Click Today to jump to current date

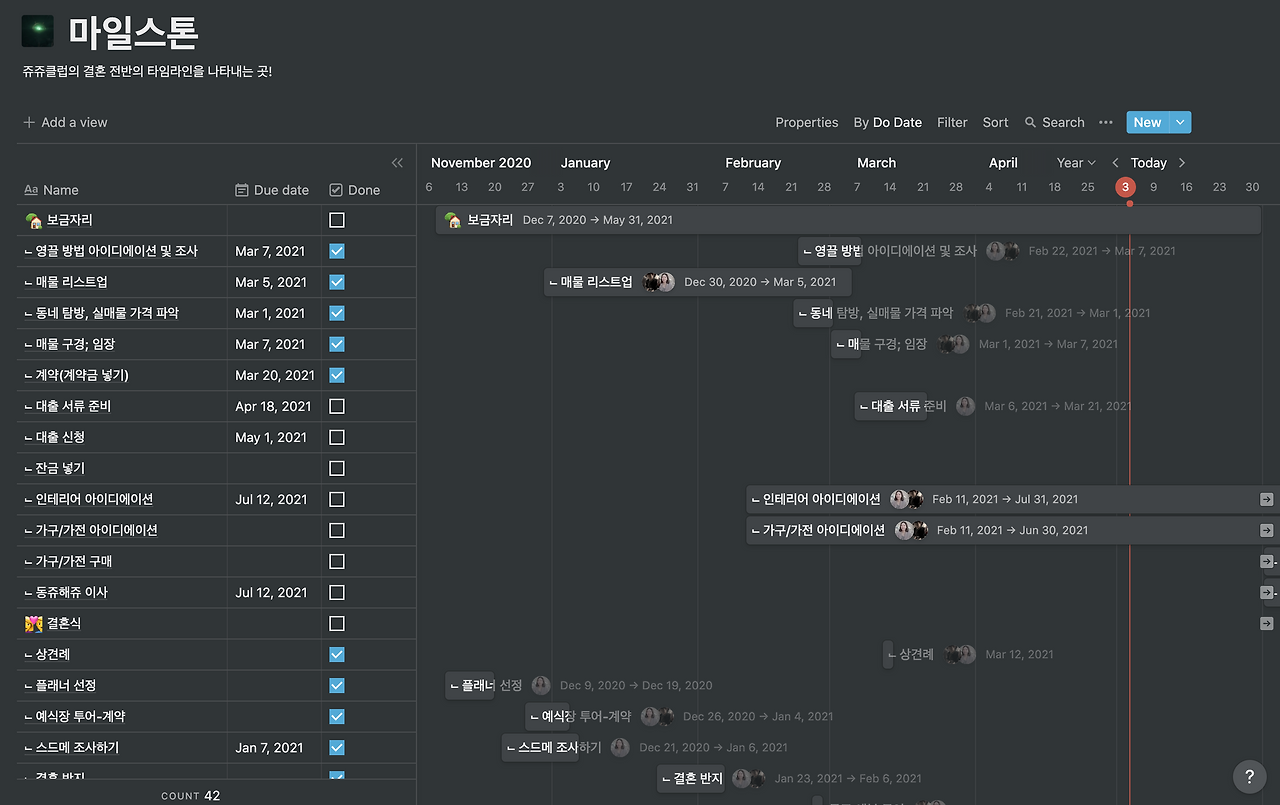(1148, 162)
